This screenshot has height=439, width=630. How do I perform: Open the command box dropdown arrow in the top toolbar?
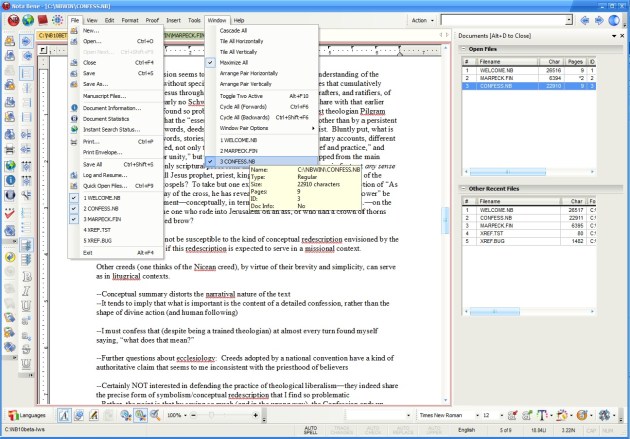coord(569,20)
